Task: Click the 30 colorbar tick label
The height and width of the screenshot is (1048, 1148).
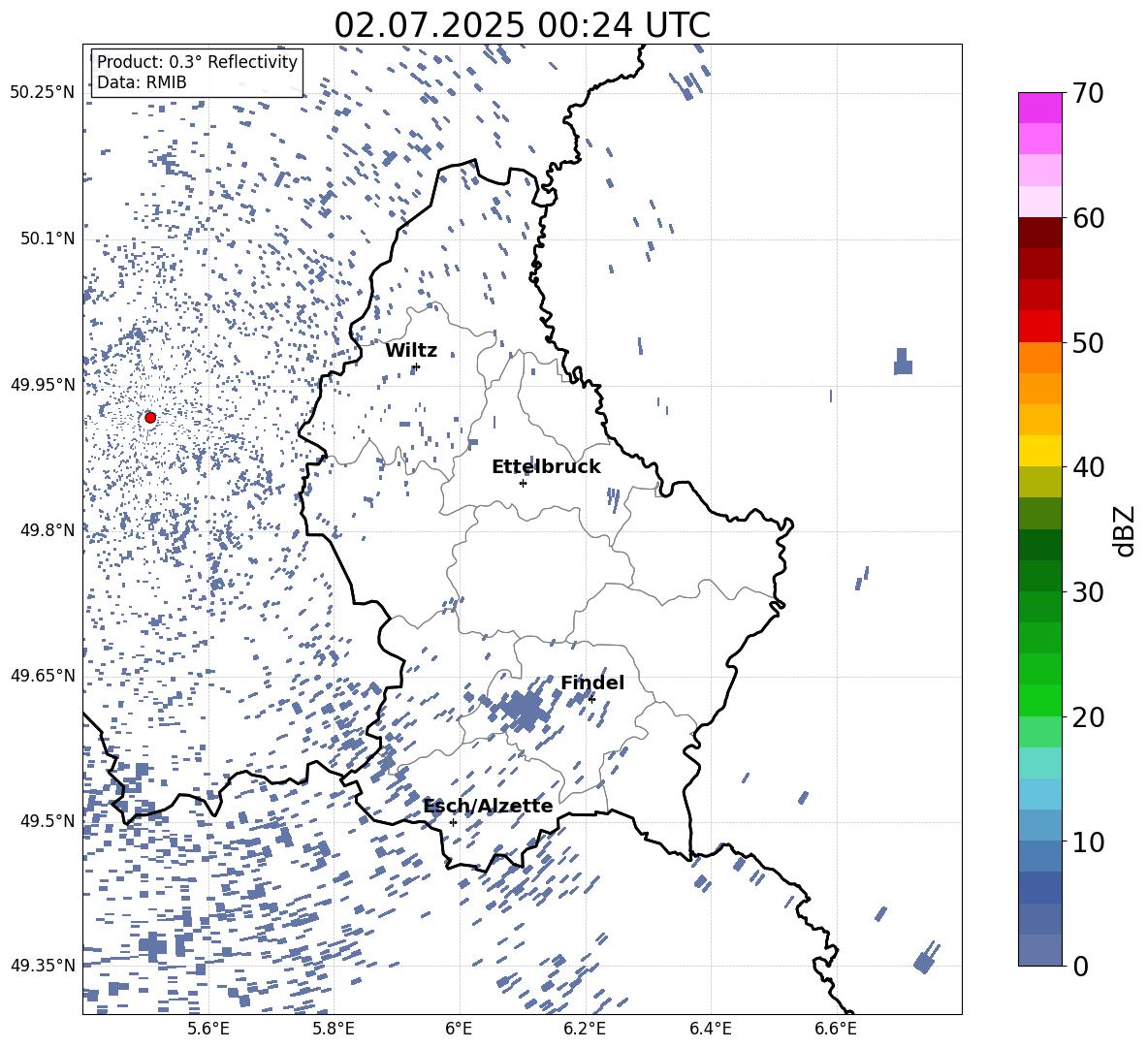Action: click(1087, 592)
